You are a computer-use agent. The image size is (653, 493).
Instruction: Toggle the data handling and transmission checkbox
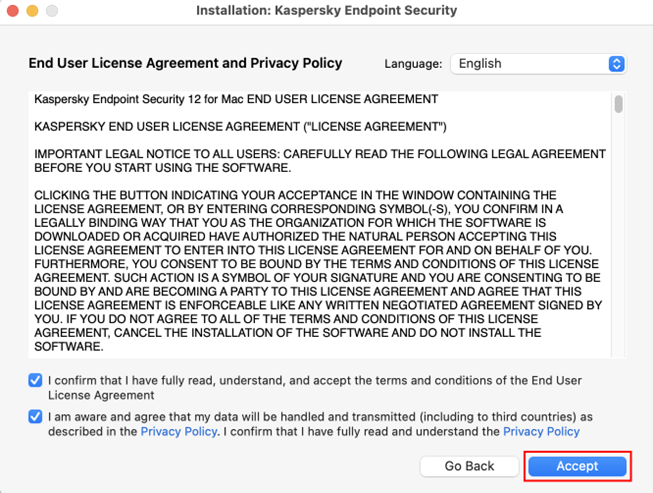click(x=36, y=416)
